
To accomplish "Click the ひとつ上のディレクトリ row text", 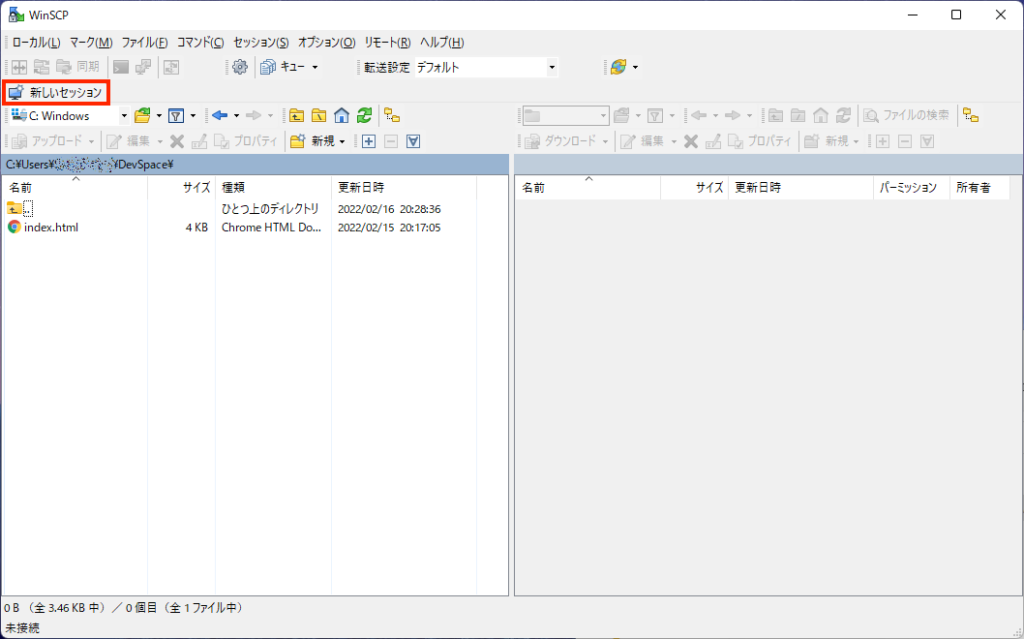I will tap(270, 209).
